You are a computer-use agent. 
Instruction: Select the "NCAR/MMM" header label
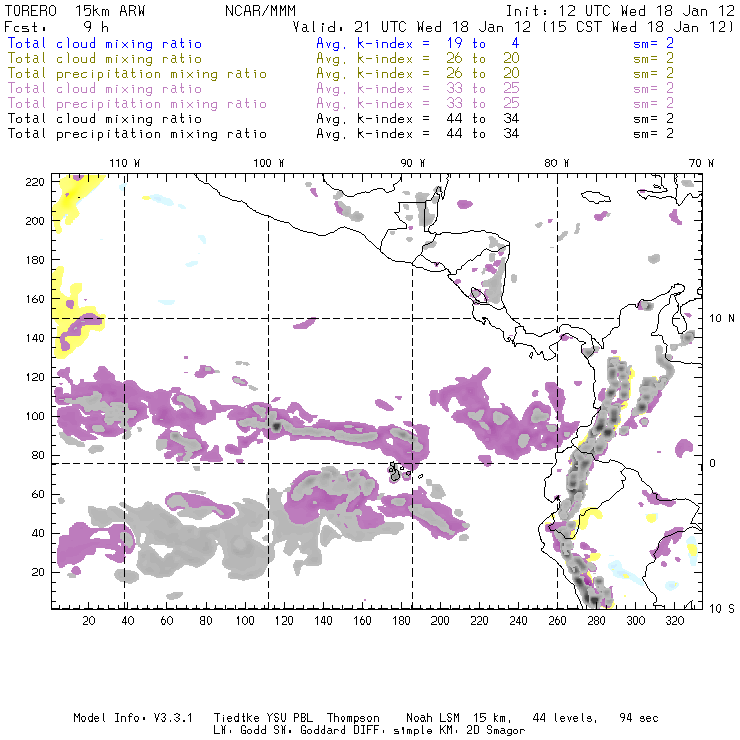[x=261, y=11]
